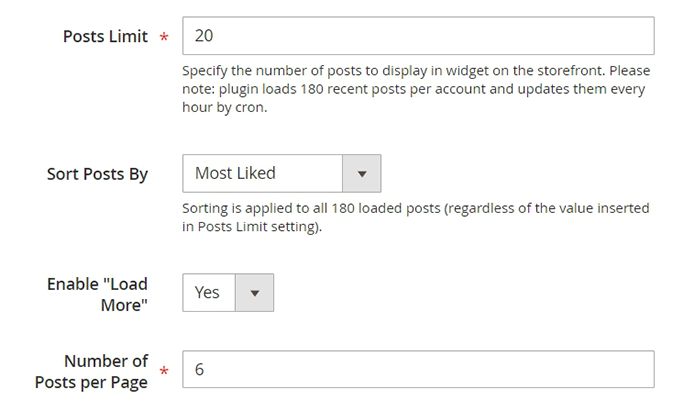Click the "Yes" value in Load More select
The width and height of the screenshot is (684, 411).
tap(207, 293)
